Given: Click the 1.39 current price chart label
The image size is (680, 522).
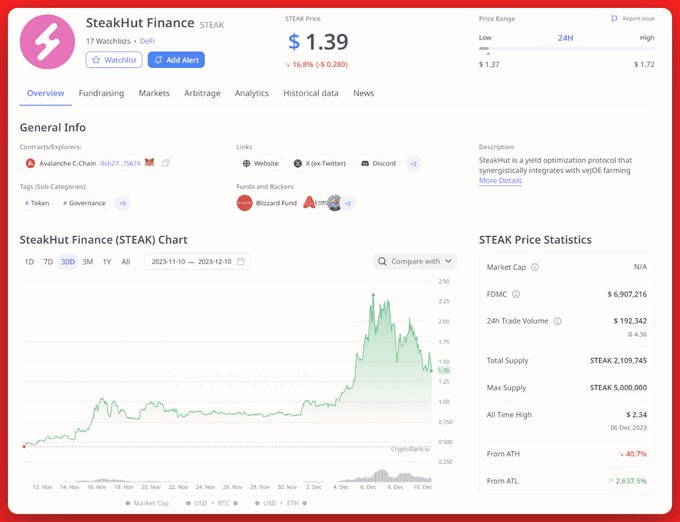Looking at the screenshot, I should click(443, 370).
